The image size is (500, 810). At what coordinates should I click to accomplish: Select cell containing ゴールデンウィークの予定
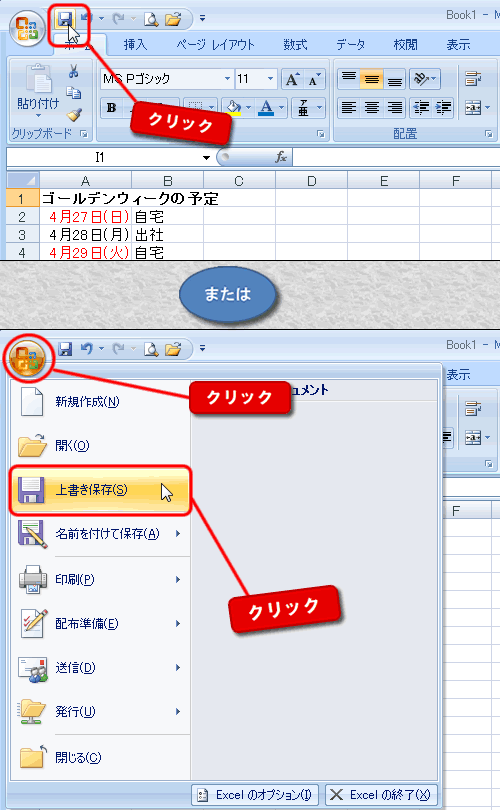(86, 198)
